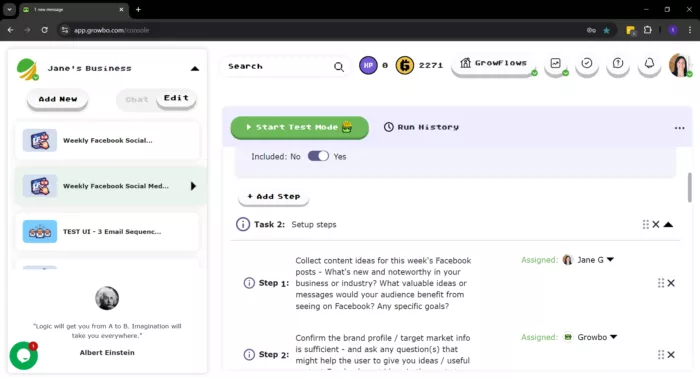Open the help question mark icon
Screen dimensions: 700x378
tap(618, 64)
